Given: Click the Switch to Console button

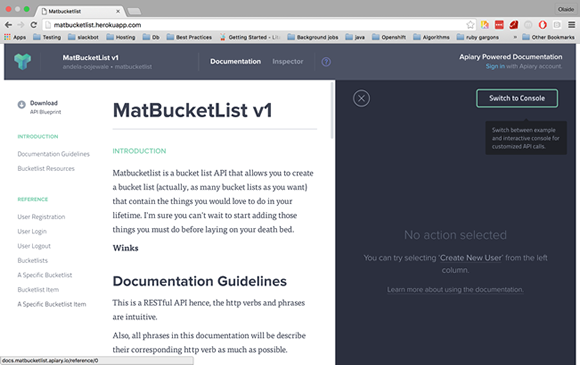Looking at the screenshot, I should [517, 98].
